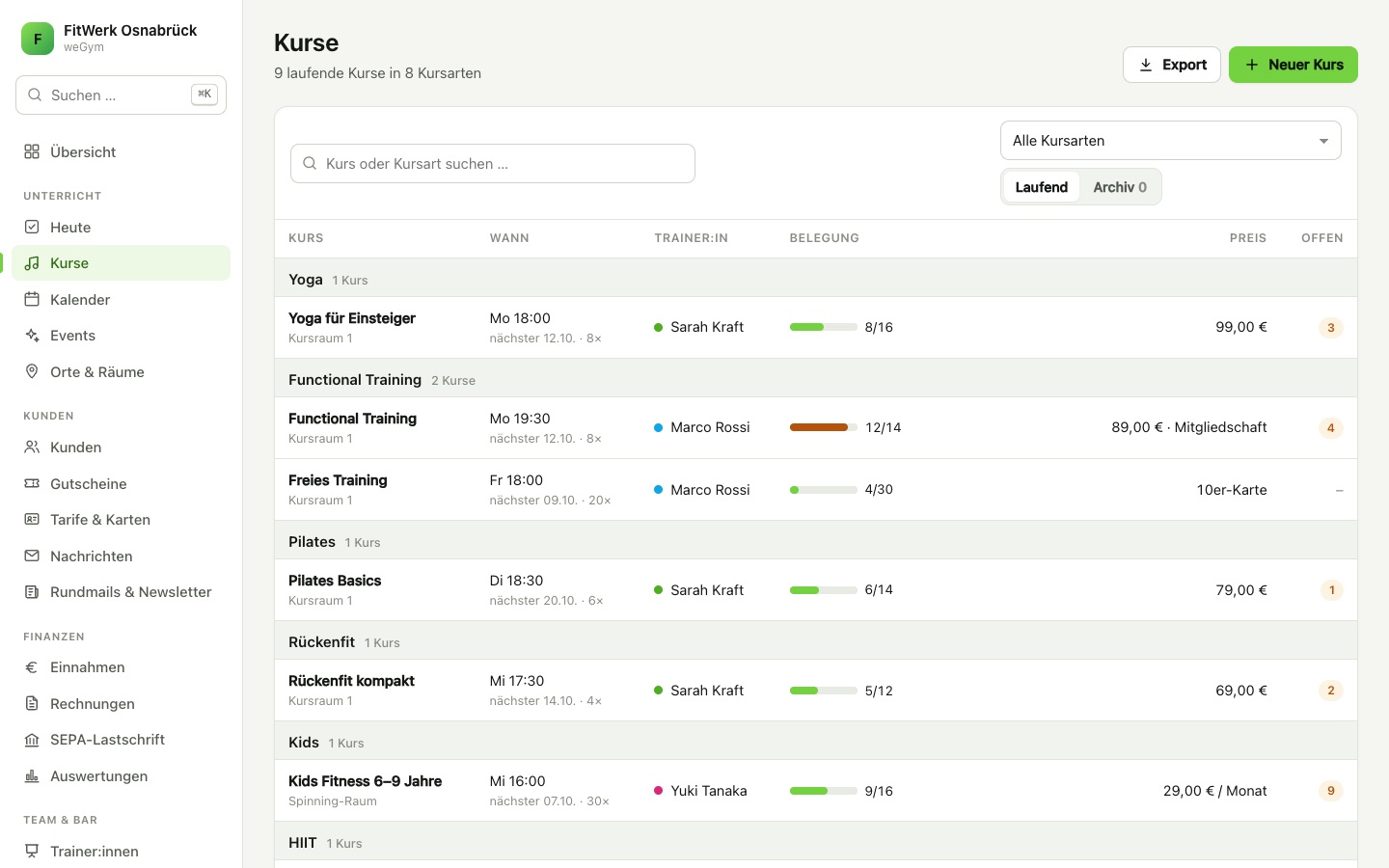Viewport: 1389px width, 868px height.
Task: Open Events sparkle icon
Action: 32,336
